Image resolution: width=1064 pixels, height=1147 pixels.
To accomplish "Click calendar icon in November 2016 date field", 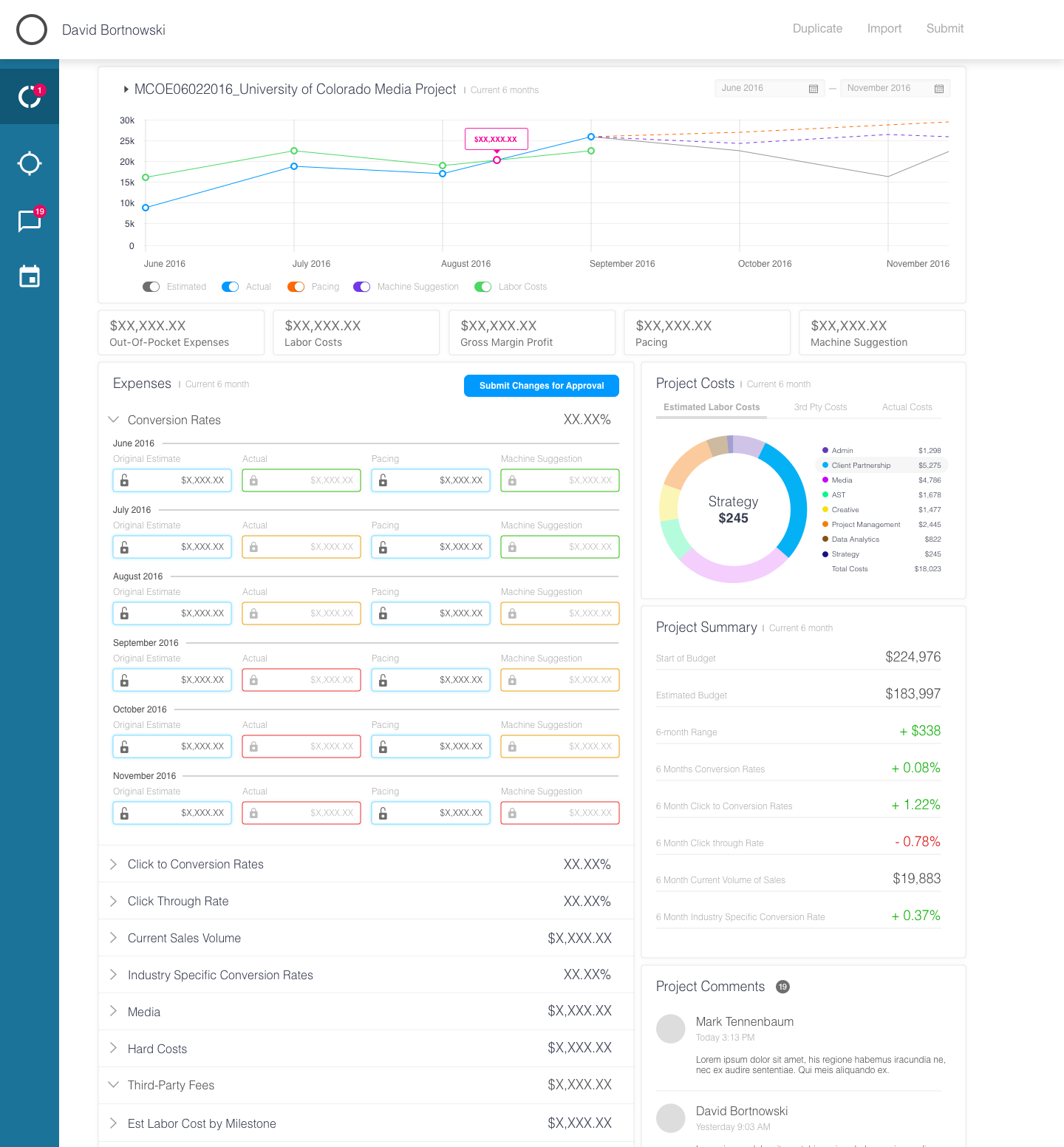I will coord(939,89).
